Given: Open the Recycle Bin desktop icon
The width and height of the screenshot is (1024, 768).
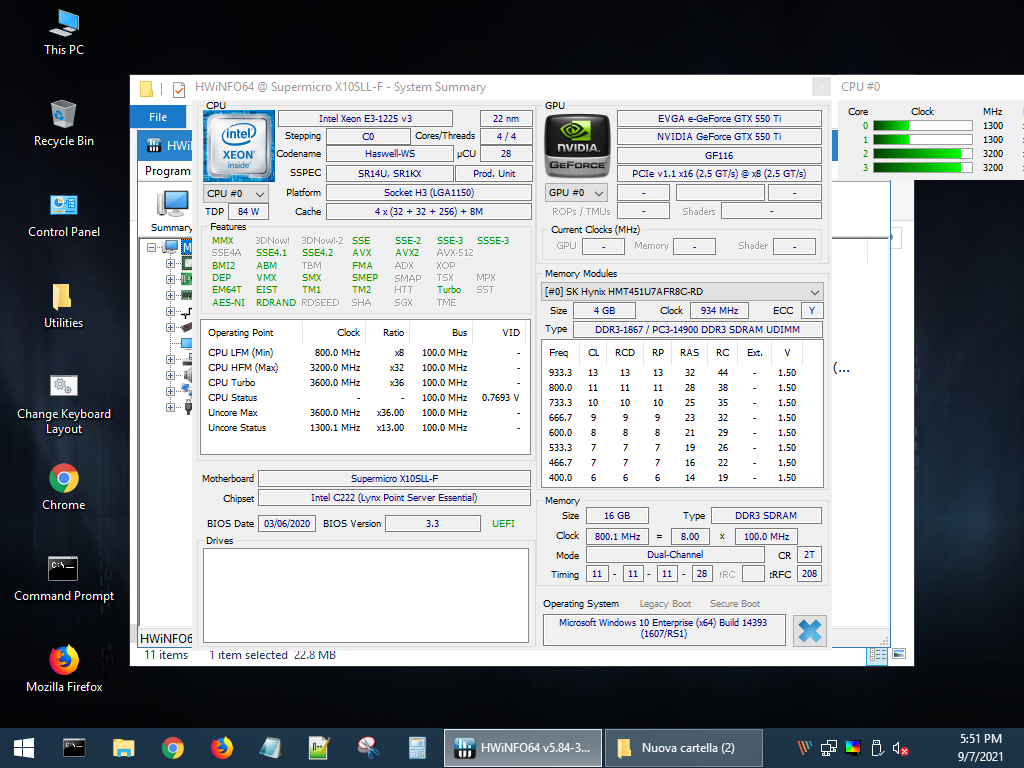Looking at the screenshot, I should (x=64, y=124).
